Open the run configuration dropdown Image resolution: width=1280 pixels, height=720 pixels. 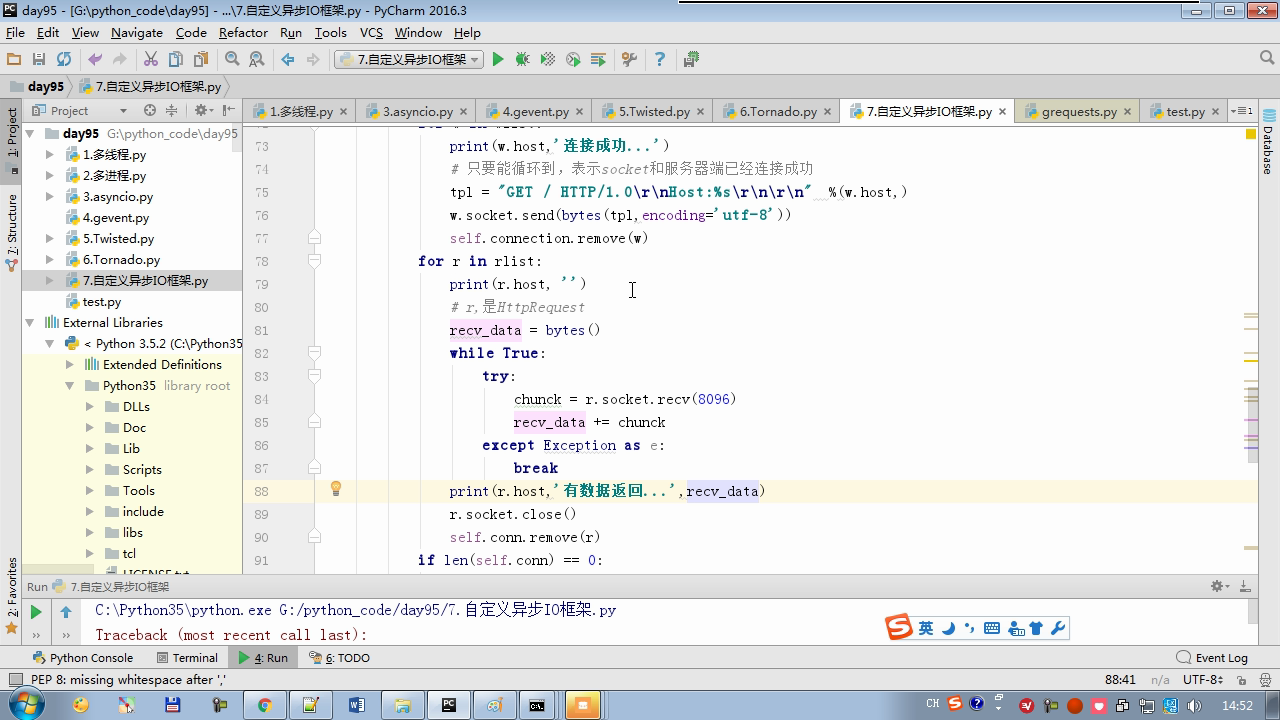[x=409, y=60]
